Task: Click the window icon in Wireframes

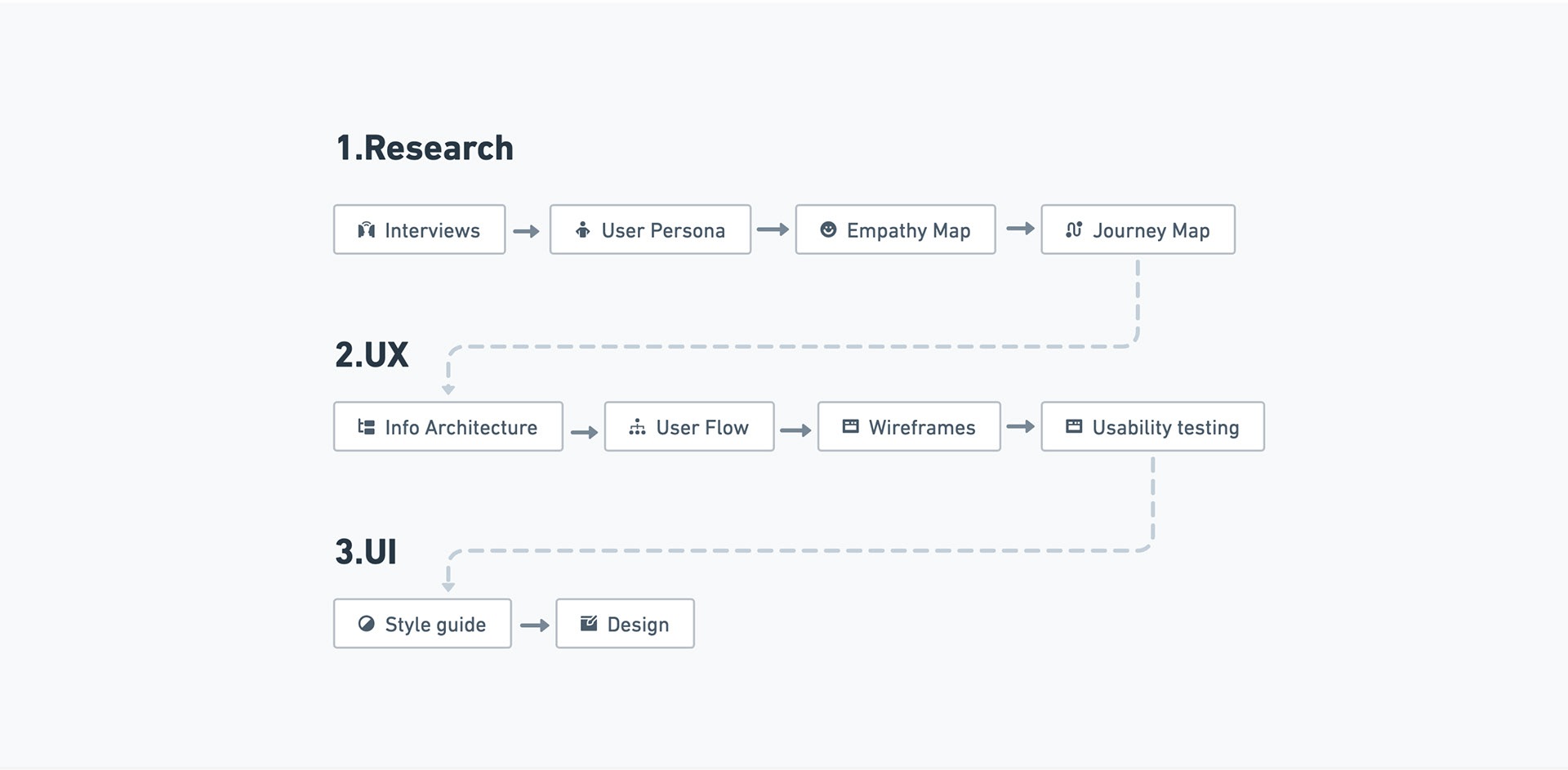Action: pyautogui.click(x=850, y=426)
